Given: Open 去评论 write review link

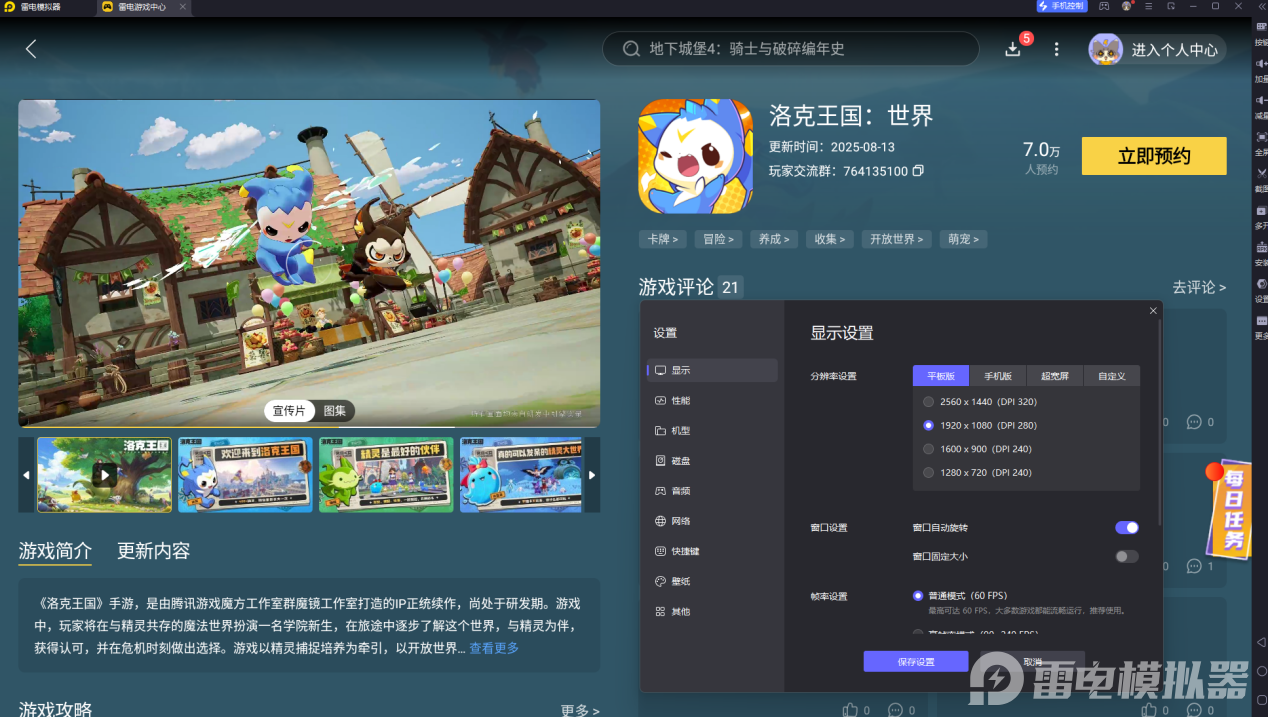Looking at the screenshot, I should pyautogui.click(x=1199, y=287).
